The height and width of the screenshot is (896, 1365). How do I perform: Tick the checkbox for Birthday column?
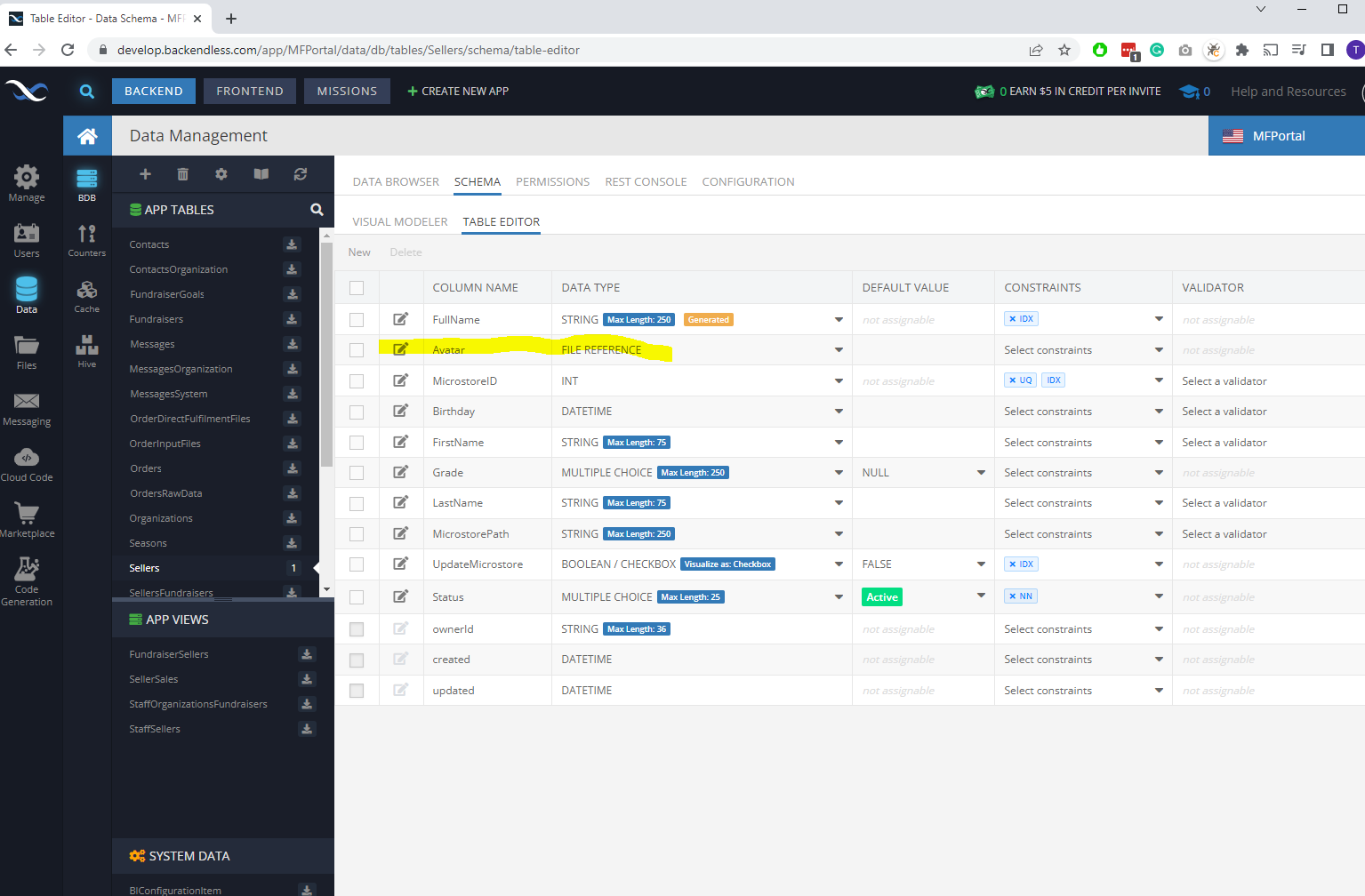click(357, 412)
